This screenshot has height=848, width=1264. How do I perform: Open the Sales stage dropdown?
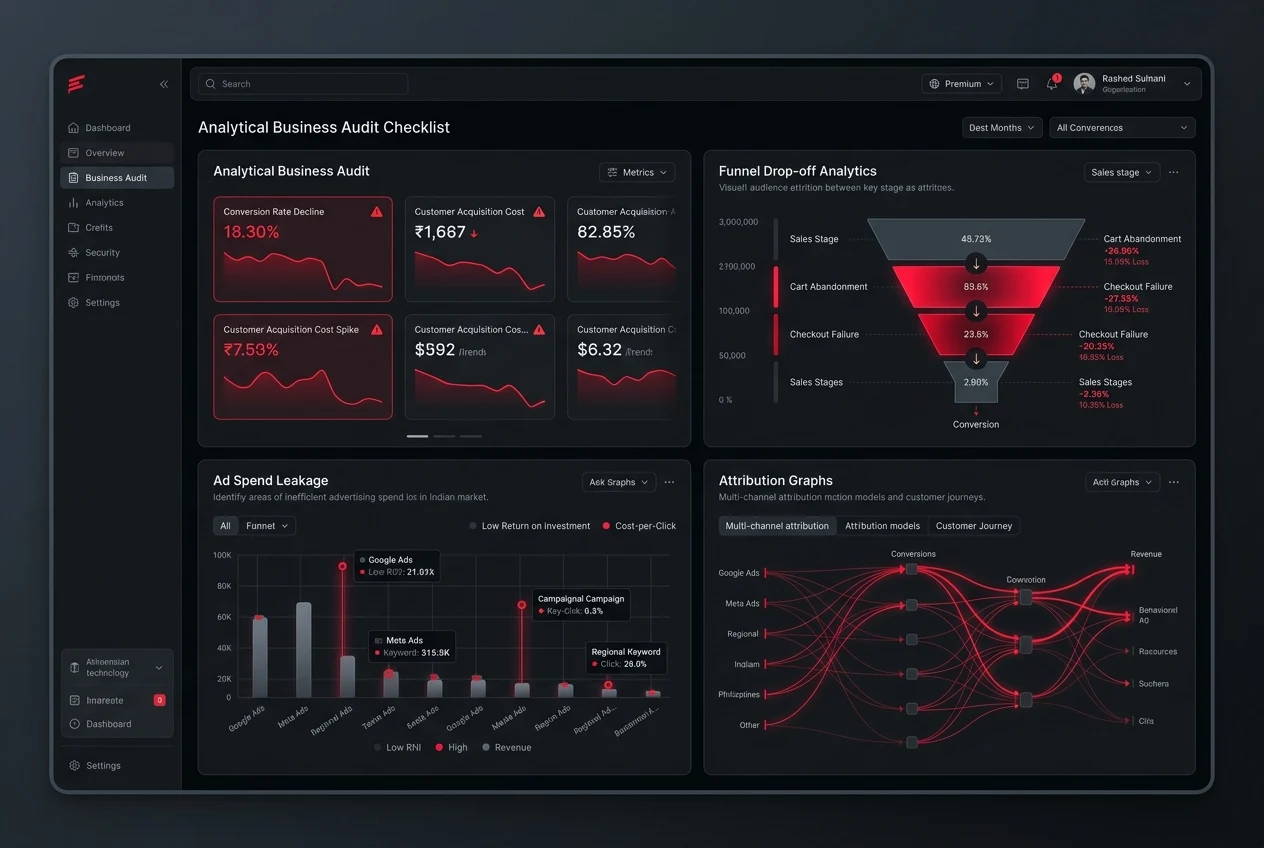[1122, 172]
